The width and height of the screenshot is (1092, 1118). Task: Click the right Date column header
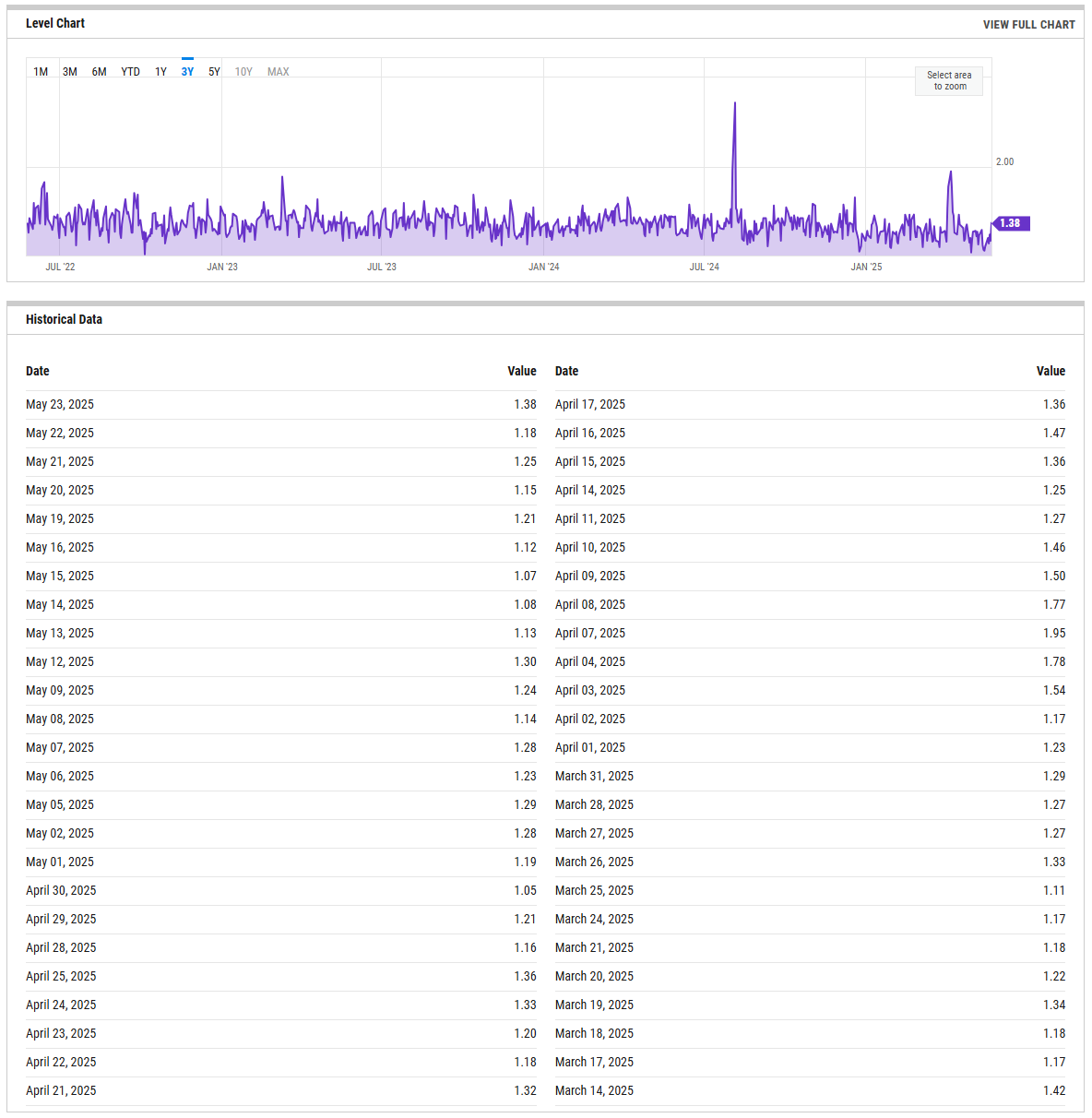tap(567, 371)
